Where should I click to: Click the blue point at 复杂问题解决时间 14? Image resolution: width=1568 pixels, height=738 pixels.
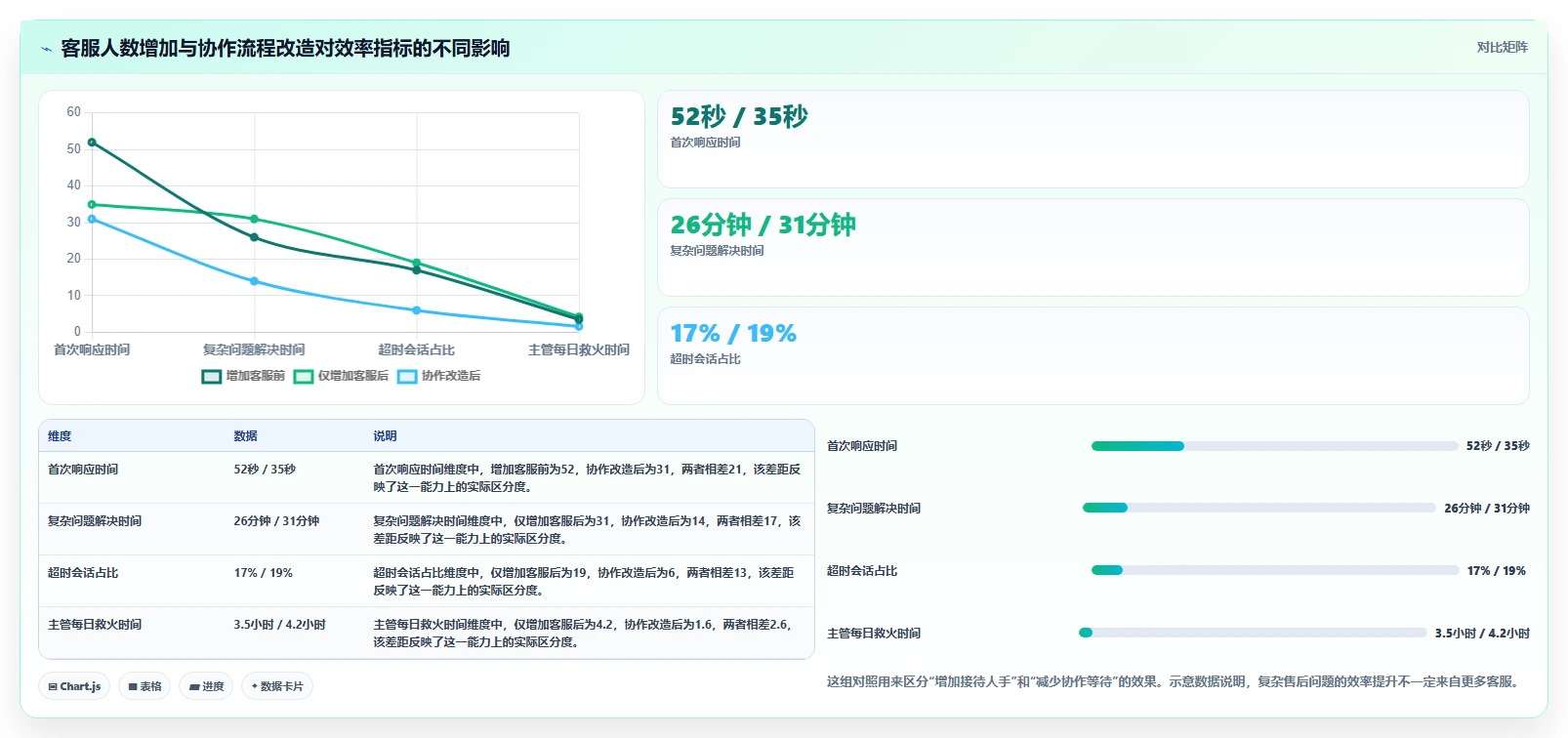pyautogui.click(x=254, y=281)
